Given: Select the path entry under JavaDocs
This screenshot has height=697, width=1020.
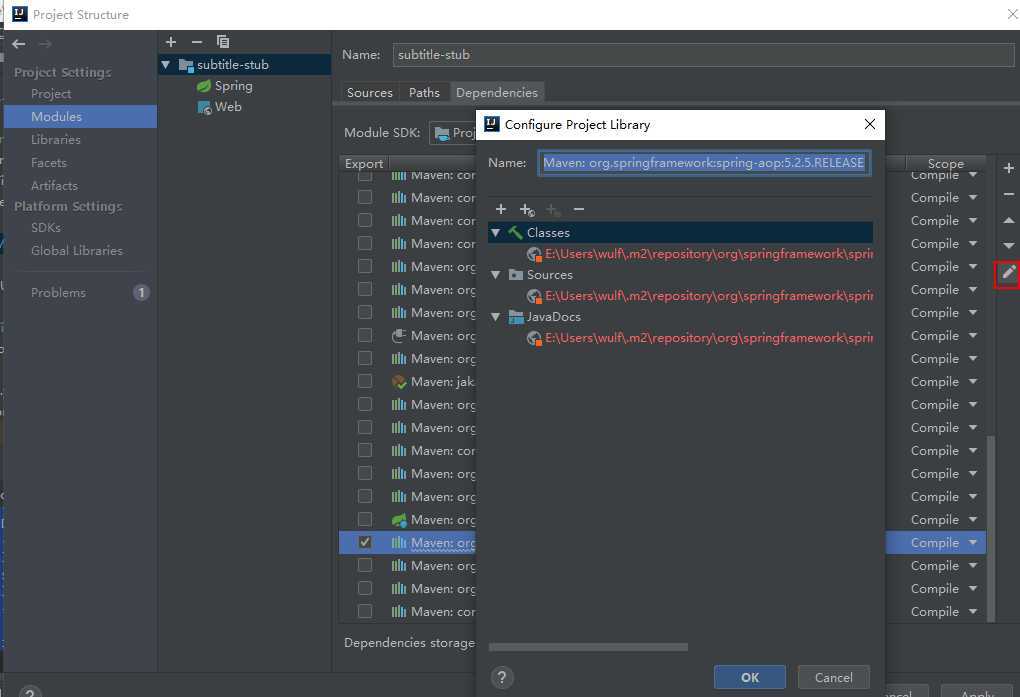Looking at the screenshot, I should (699, 338).
